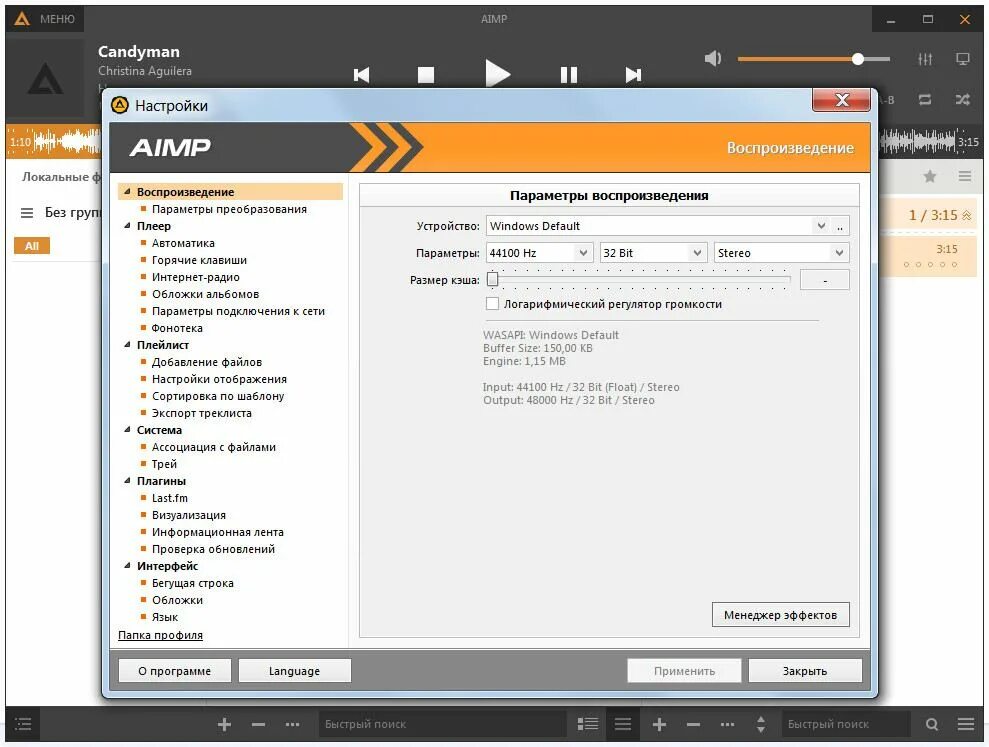Adjust the volume slider knob
The width and height of the screenshot is (989, 747).
coord(857,59)
